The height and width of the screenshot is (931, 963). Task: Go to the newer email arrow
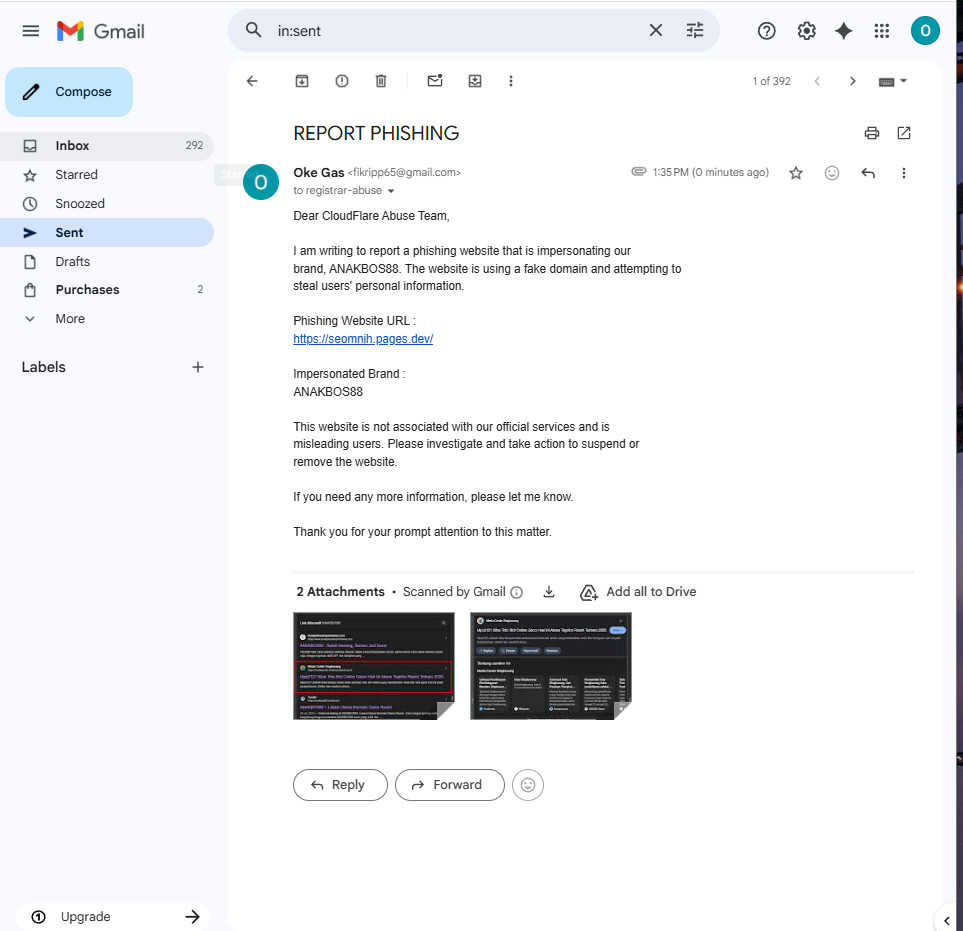tap(817, 81)
